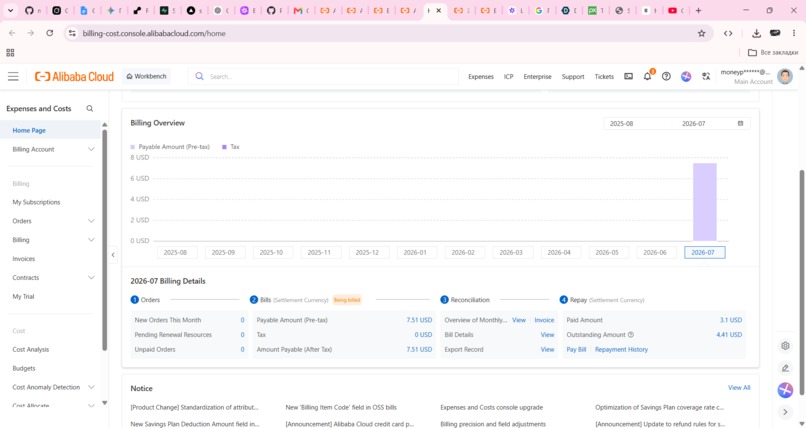The image size is (806, 428).
Task: Edit end month 2026-07 field
Action: tap(693, 124)
